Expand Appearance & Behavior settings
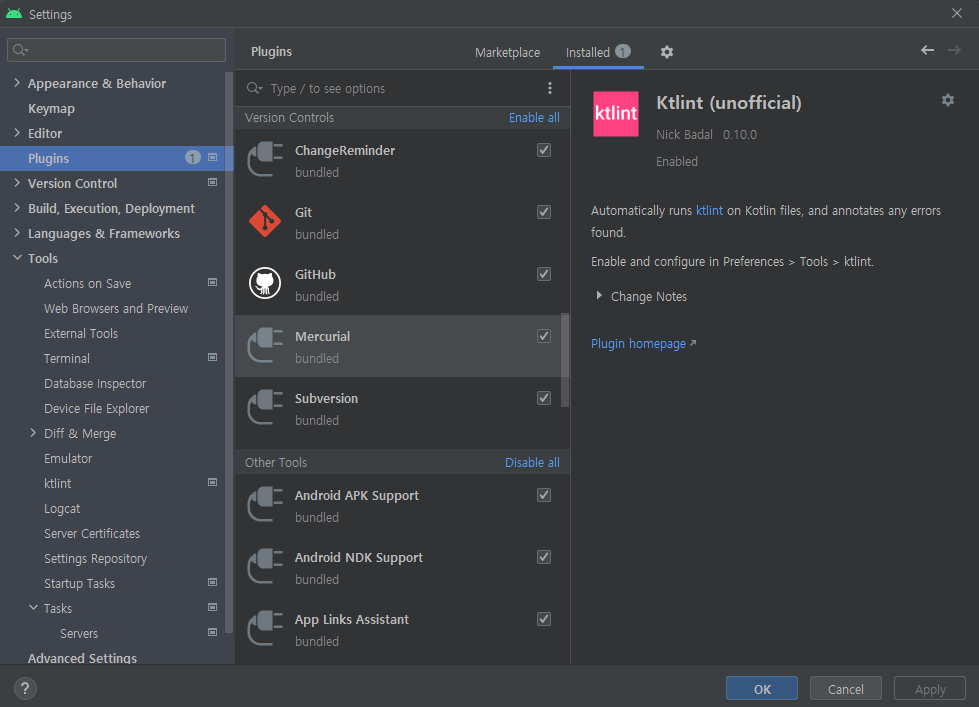This screenshot has width=979, height=707. coord(17,82)
